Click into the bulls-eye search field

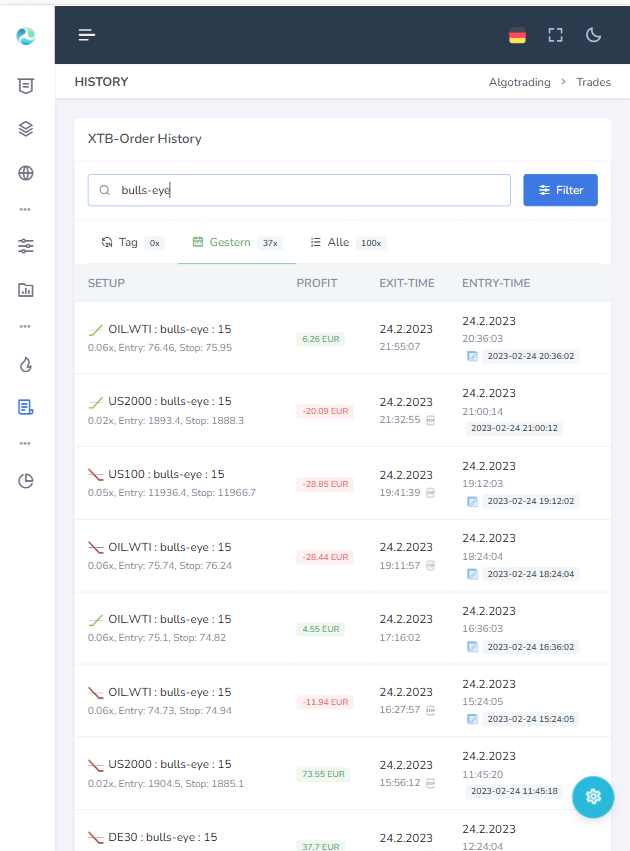(x=299, y=190)
